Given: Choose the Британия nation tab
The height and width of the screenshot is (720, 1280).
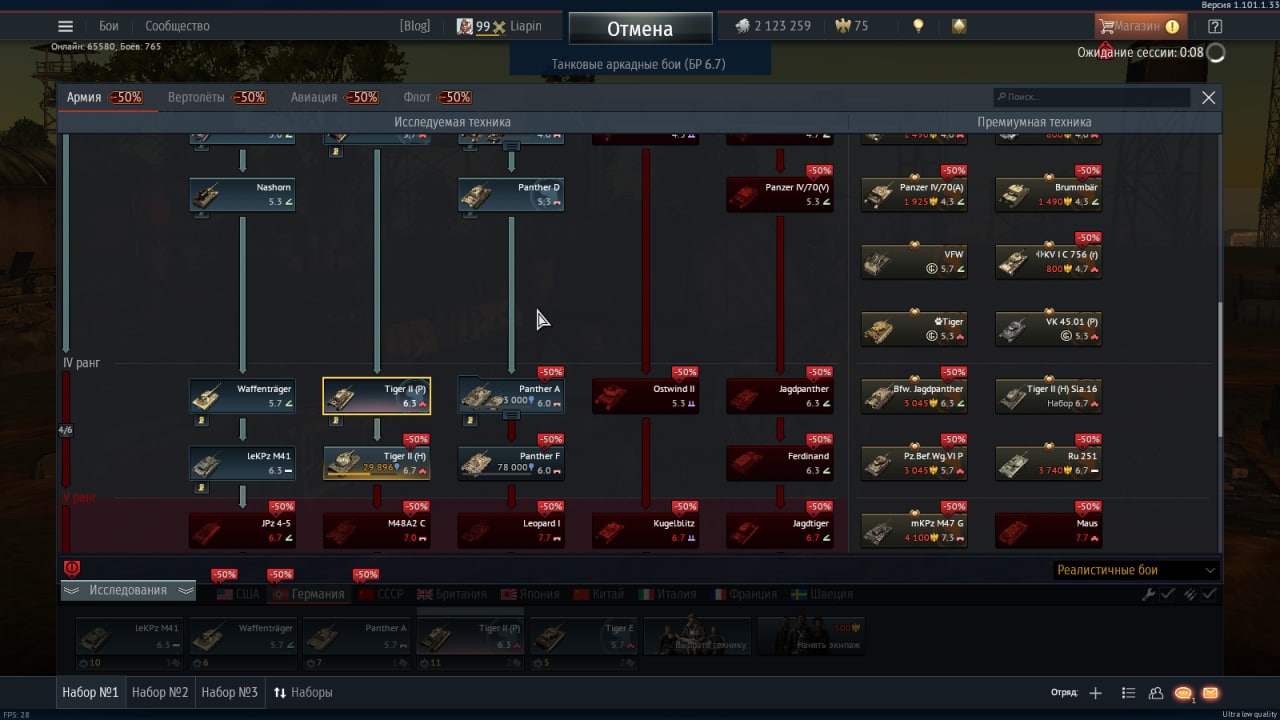Looking at the screenshot, I should (452, 594).
